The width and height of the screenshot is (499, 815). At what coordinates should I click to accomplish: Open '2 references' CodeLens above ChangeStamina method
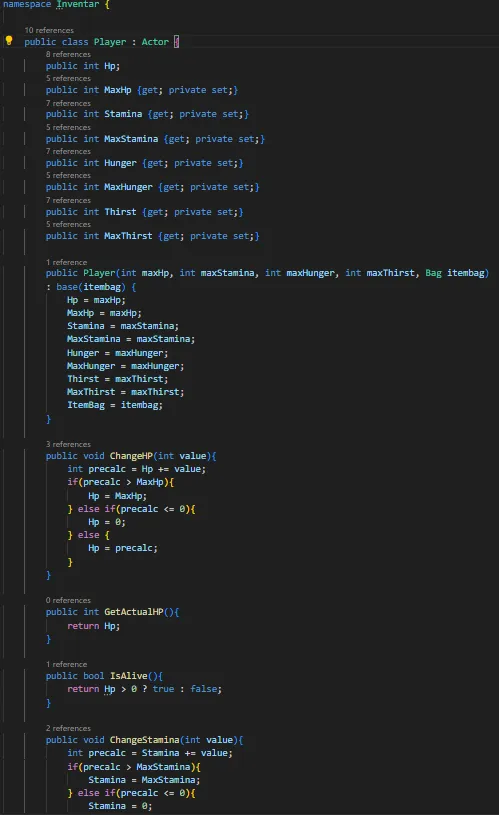coord(68,728)
